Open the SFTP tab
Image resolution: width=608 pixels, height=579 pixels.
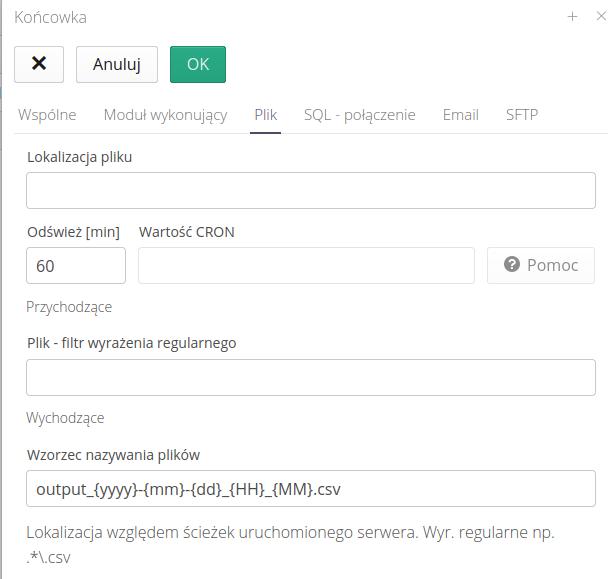[521, 115]
